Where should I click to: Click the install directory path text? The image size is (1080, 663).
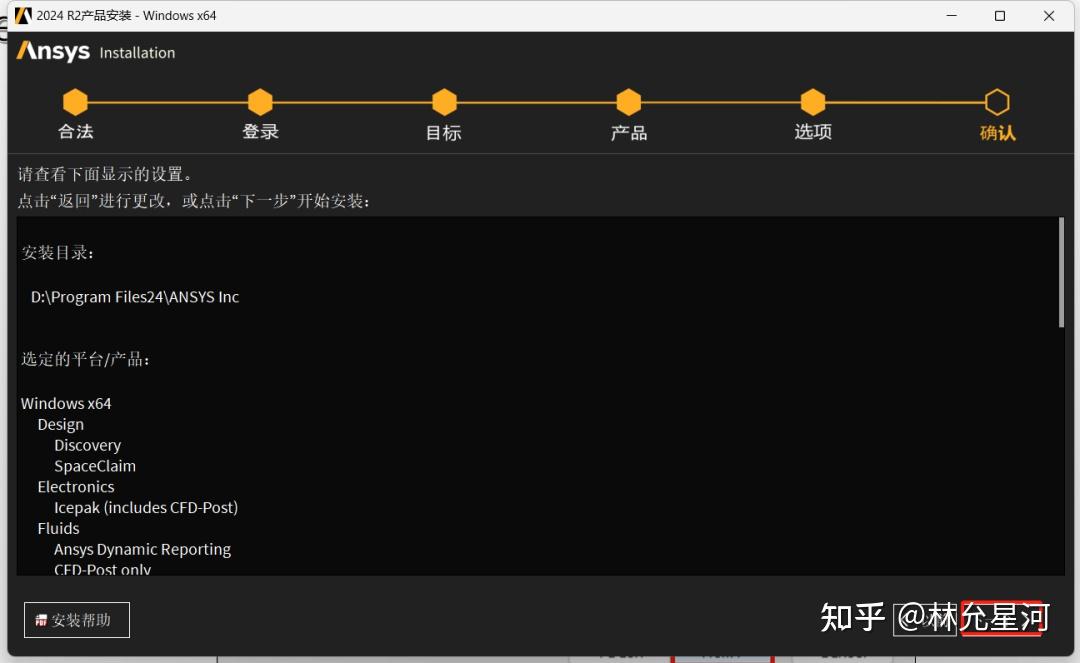tap(133, 296)
